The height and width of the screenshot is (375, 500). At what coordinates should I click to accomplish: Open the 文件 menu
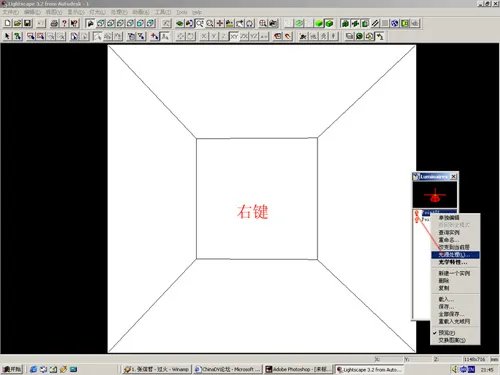[x=11, y=12]
